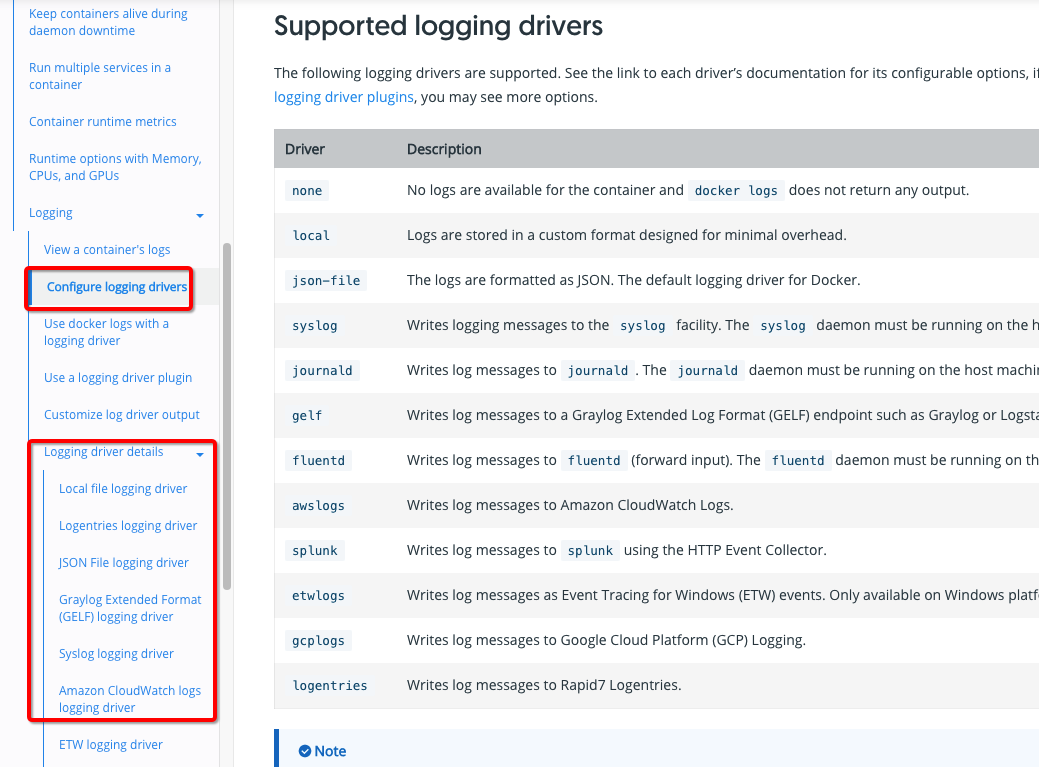Select View a container's logs
The image size is (1039, 767).
pos(106,249)
